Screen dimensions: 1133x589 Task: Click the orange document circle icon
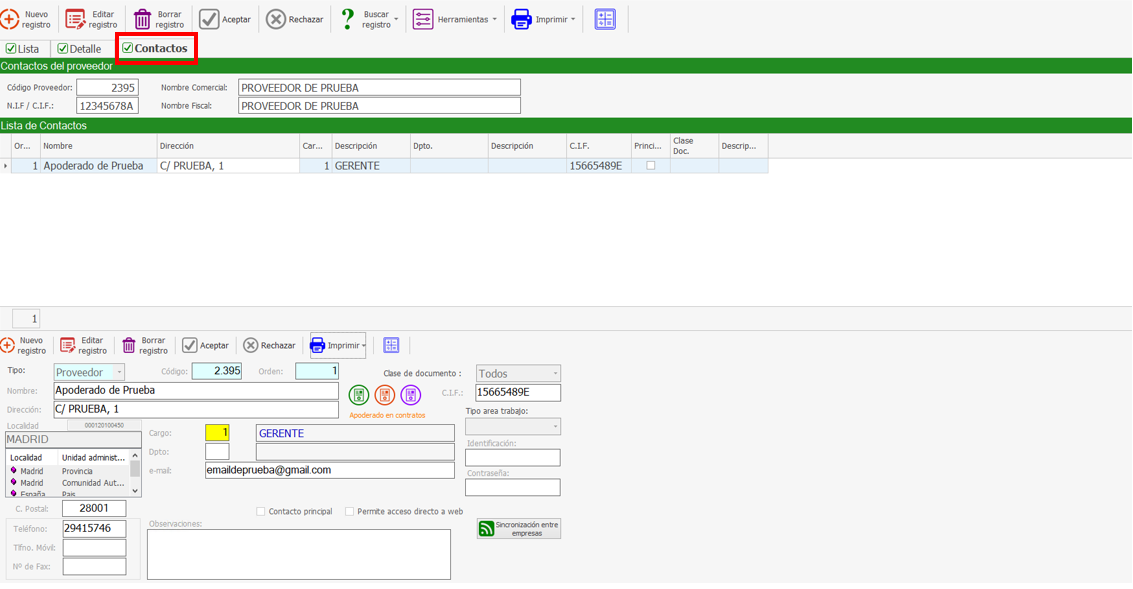(x=385, y=396)
